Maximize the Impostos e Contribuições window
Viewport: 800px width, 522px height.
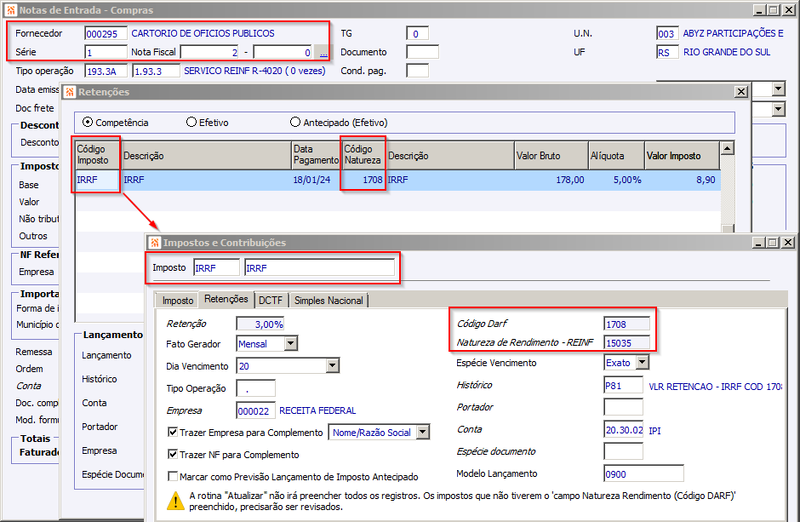click(773, 242)
